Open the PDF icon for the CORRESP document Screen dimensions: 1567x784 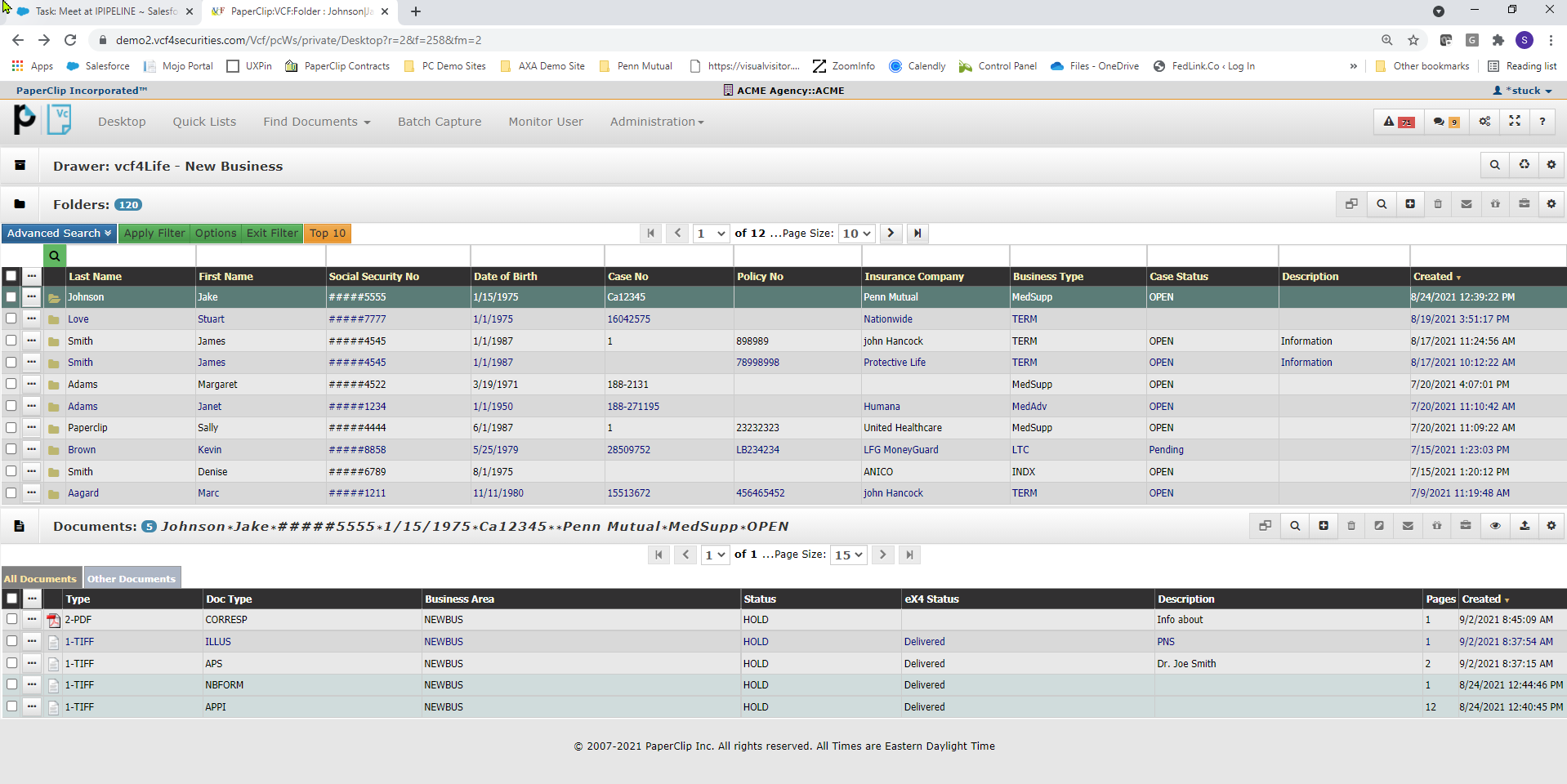click(54, 621)
